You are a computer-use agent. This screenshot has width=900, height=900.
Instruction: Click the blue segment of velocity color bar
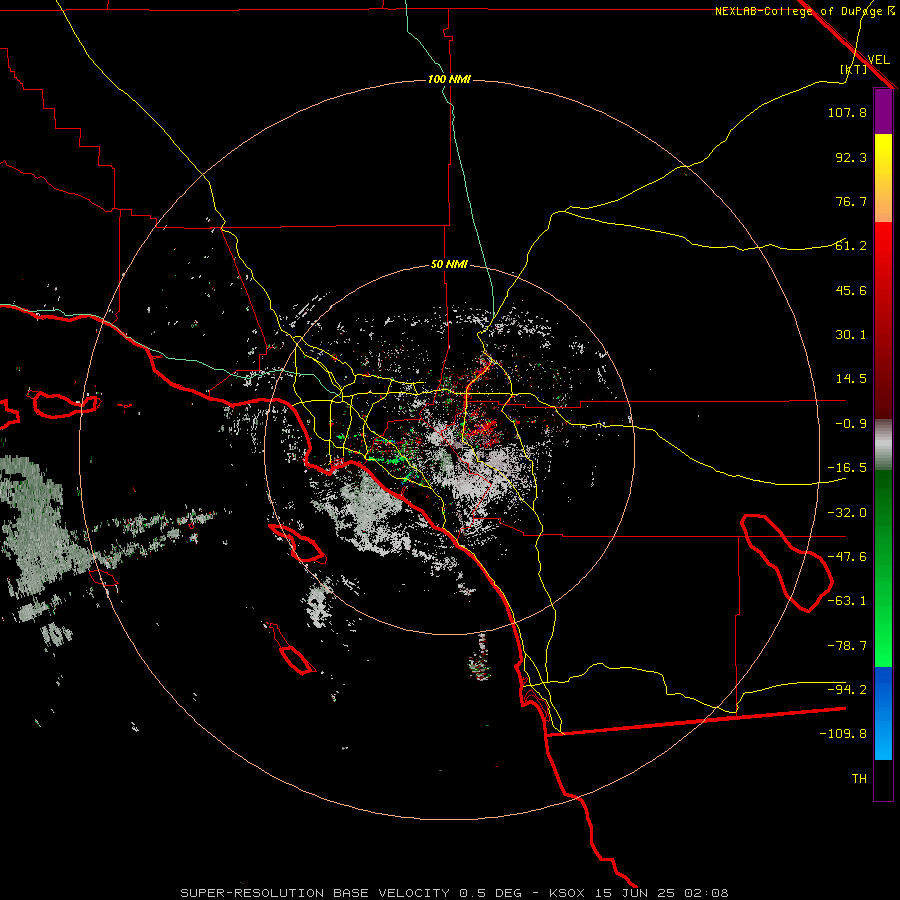coord(883,713)
